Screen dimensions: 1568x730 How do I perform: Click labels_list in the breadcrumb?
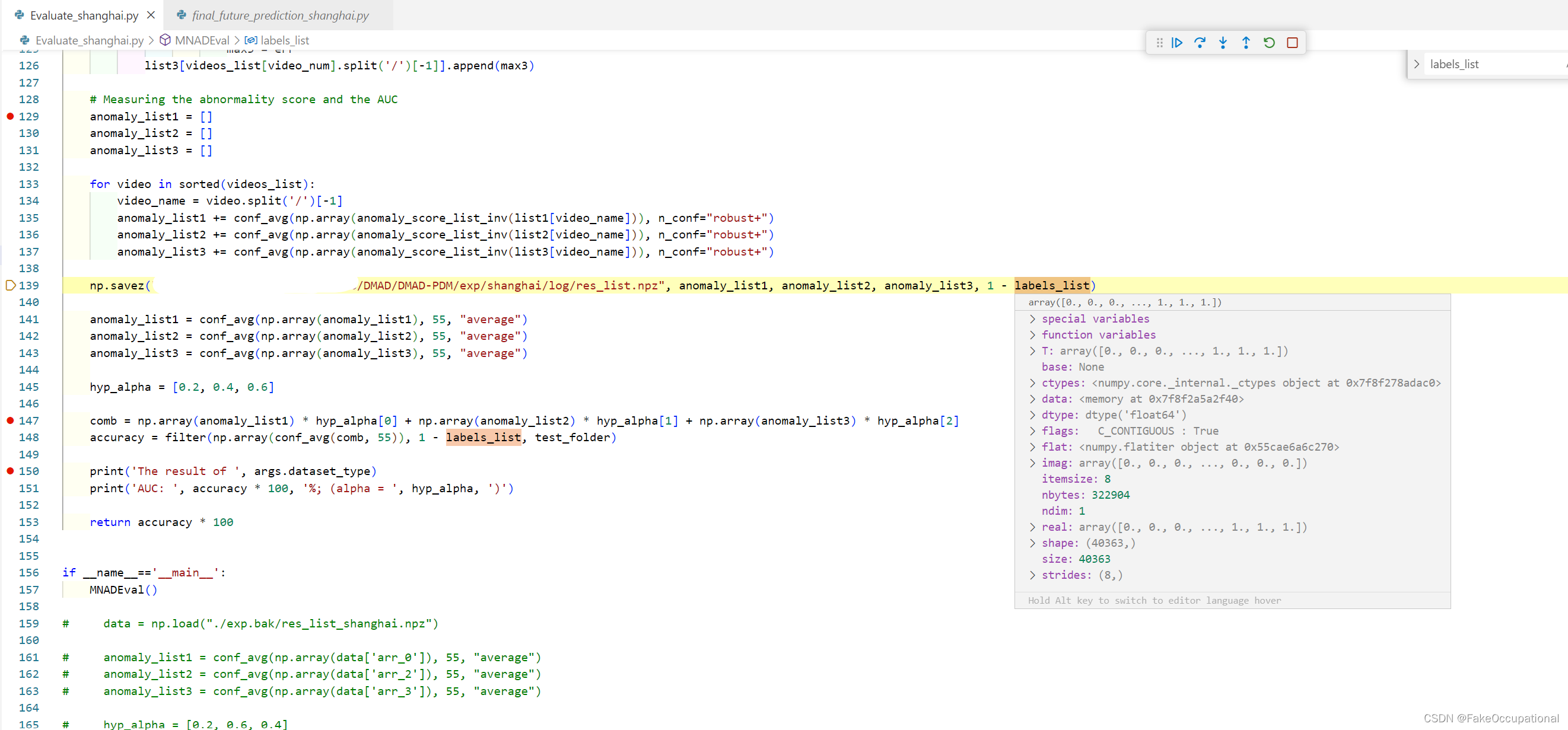(285, 40)
